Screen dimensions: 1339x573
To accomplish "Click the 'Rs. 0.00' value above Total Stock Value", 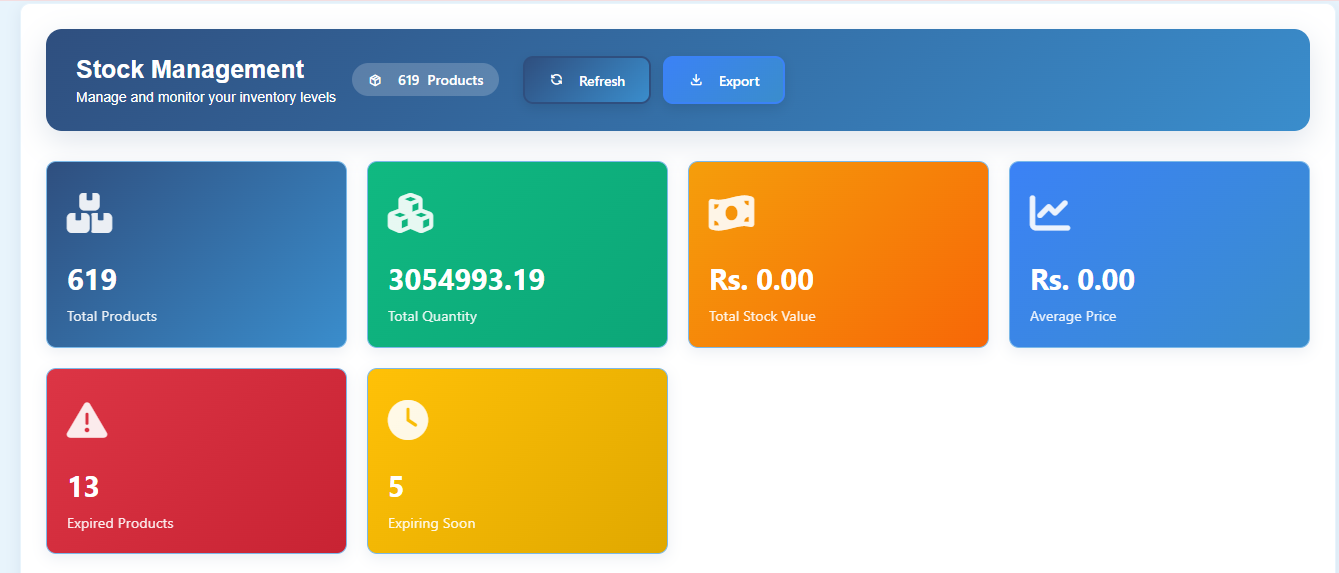I will coord(761,280).
